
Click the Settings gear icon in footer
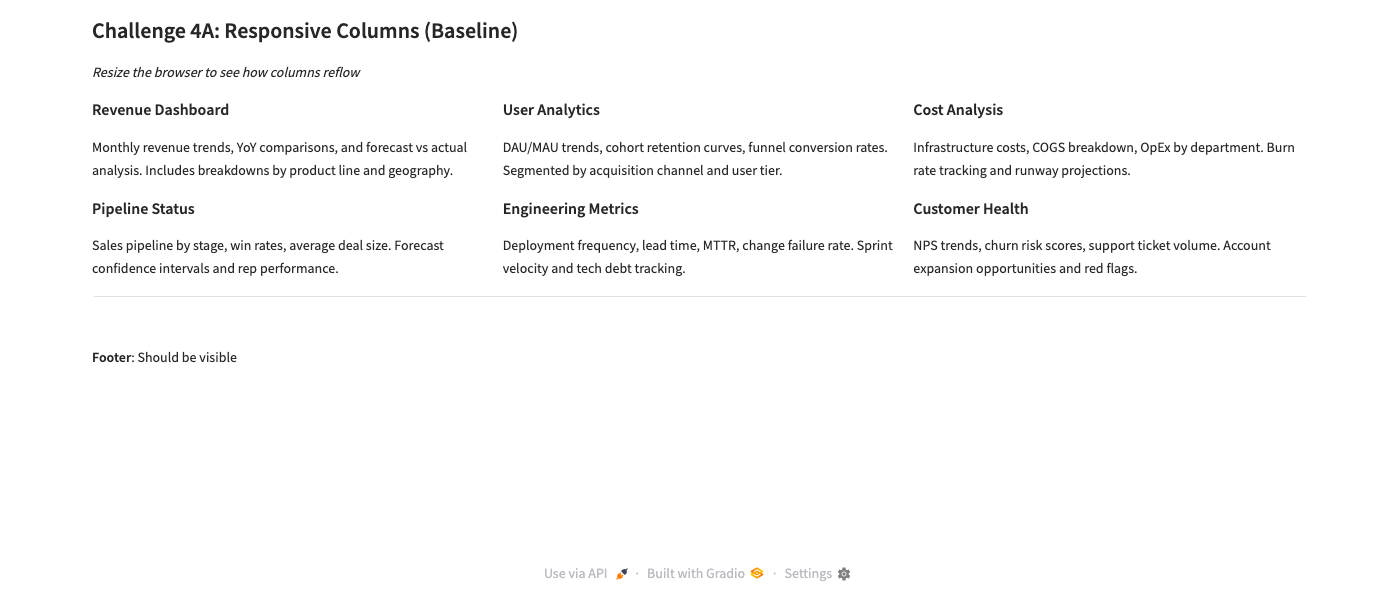(844, 574)
